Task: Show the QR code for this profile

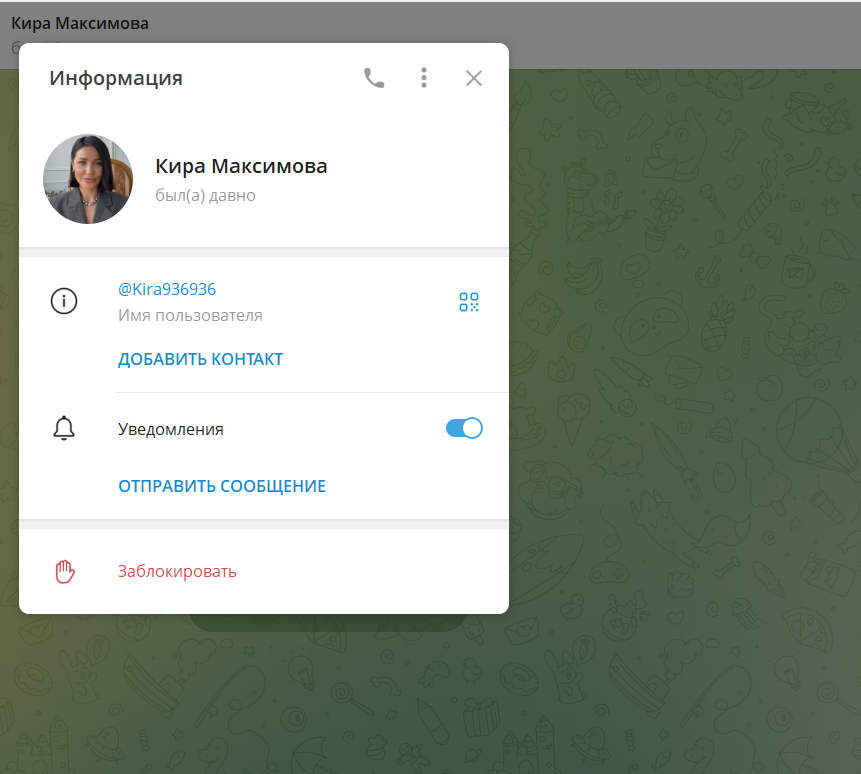Action: pos(468,301)
